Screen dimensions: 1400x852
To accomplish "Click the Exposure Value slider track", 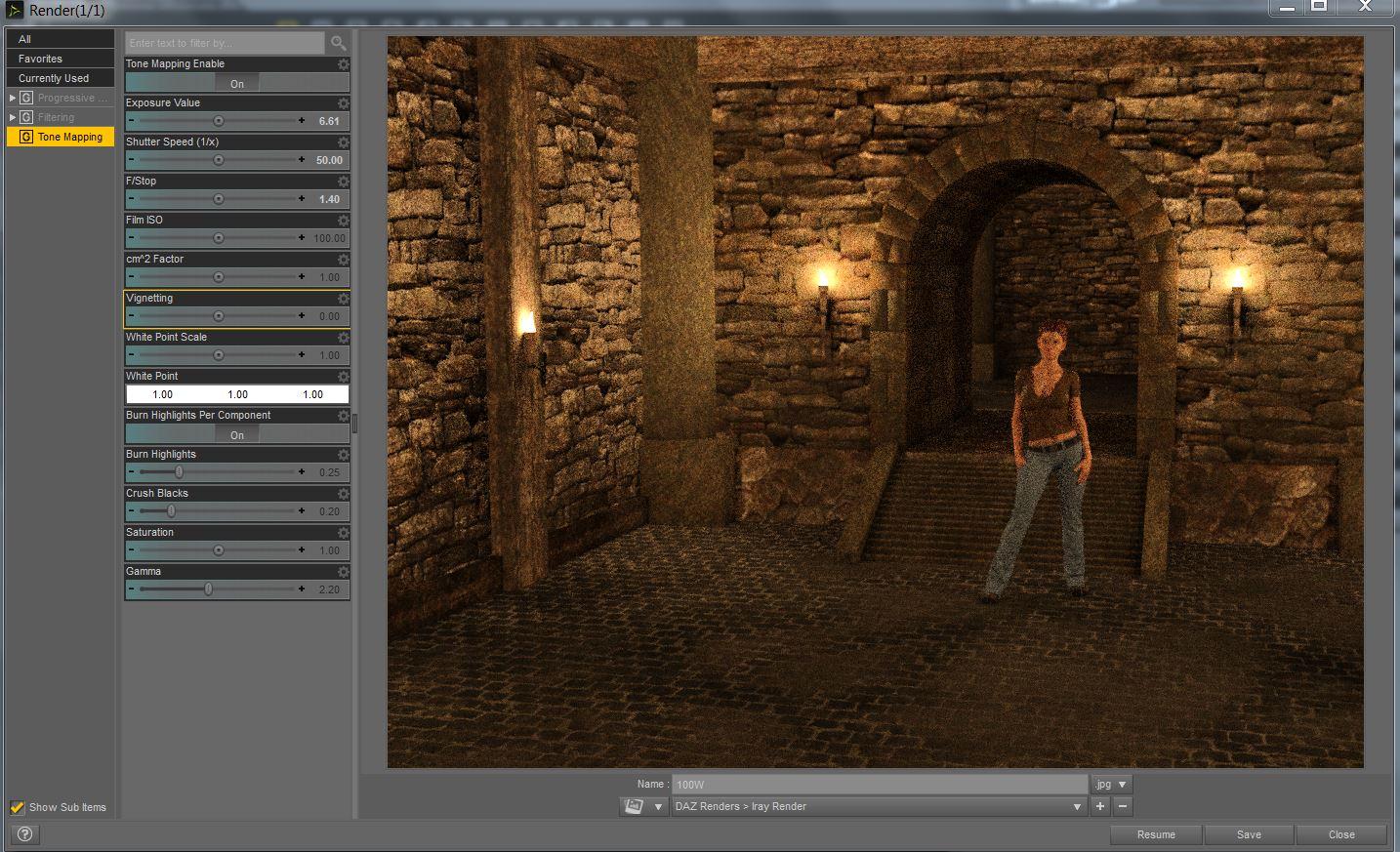I will (x=216, y=121).
